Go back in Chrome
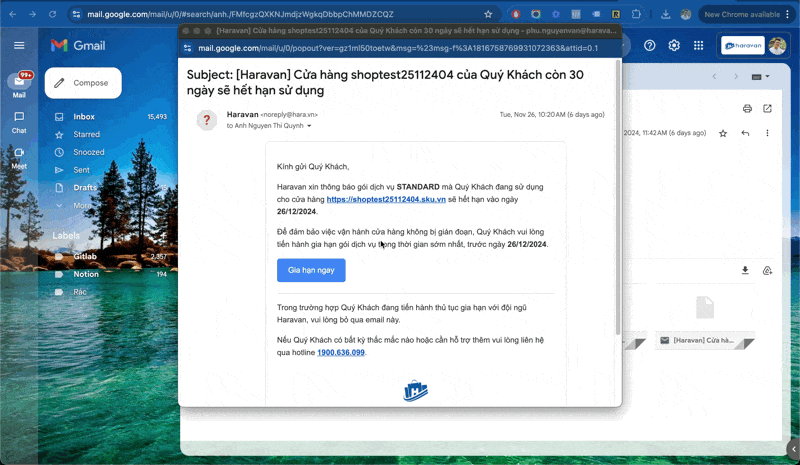This screenshot has width=800, height=465. point(13,14)
